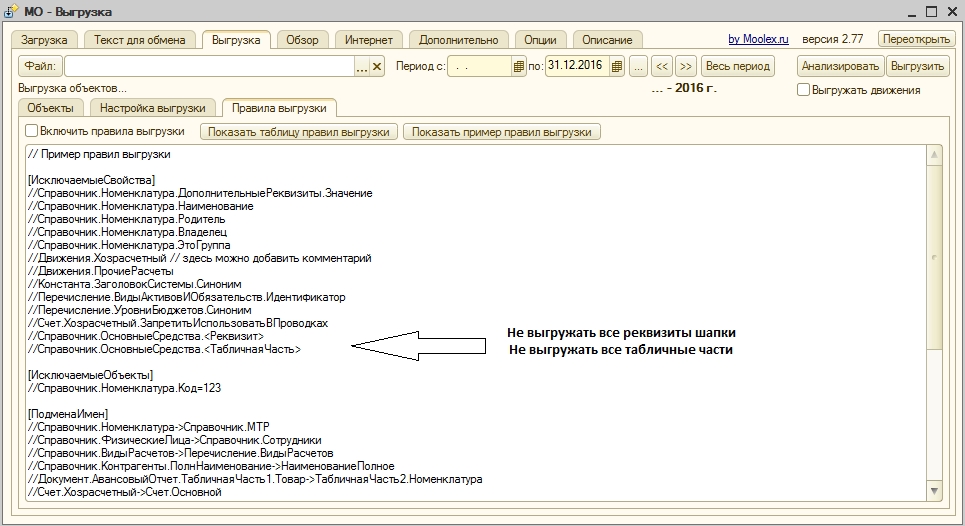The image size is (965, 526).
Task: Click the [ИсключаемыеОбъекты] section line
Action: [x=90, y=375]
